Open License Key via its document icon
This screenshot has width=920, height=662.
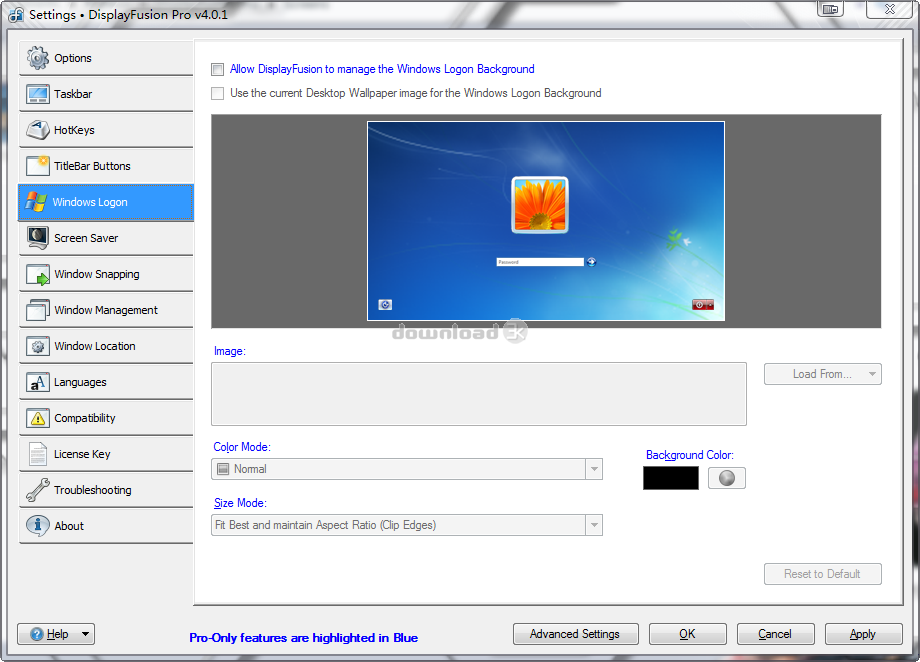click(x=38, y=454)
